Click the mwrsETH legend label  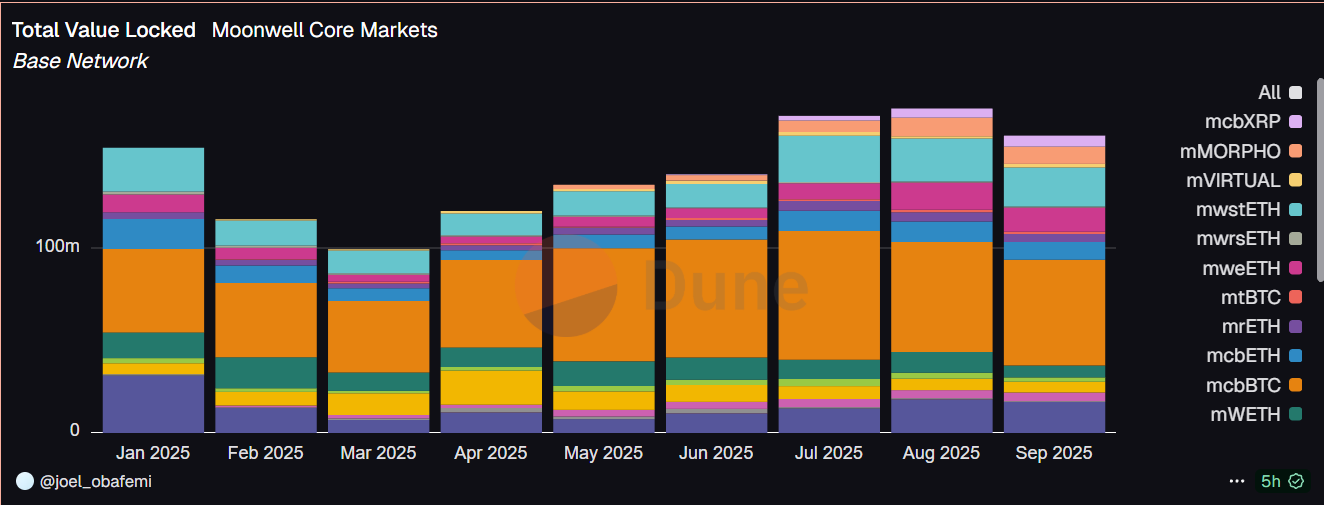1236,239
